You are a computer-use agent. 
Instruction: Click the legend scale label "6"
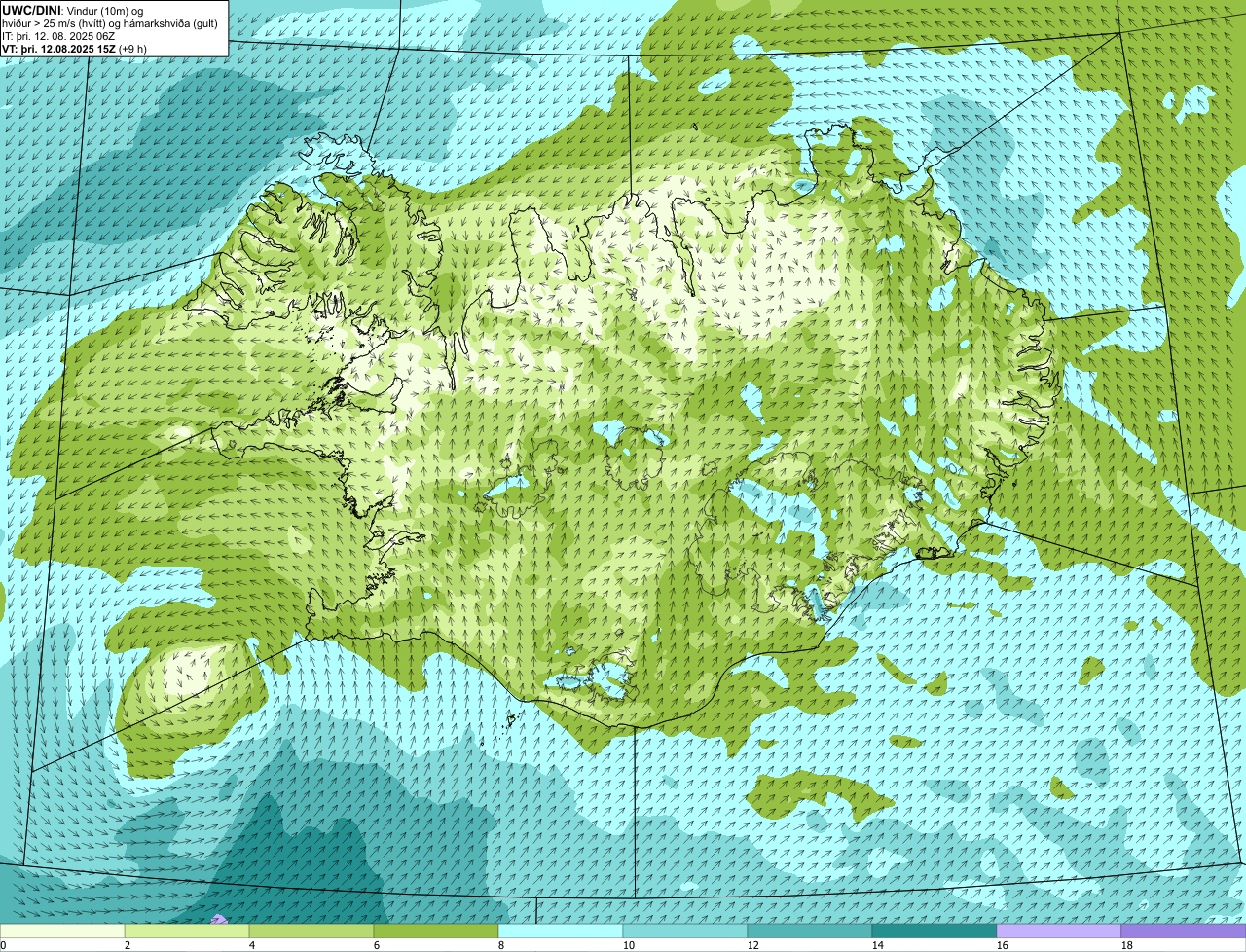[377, 945]
